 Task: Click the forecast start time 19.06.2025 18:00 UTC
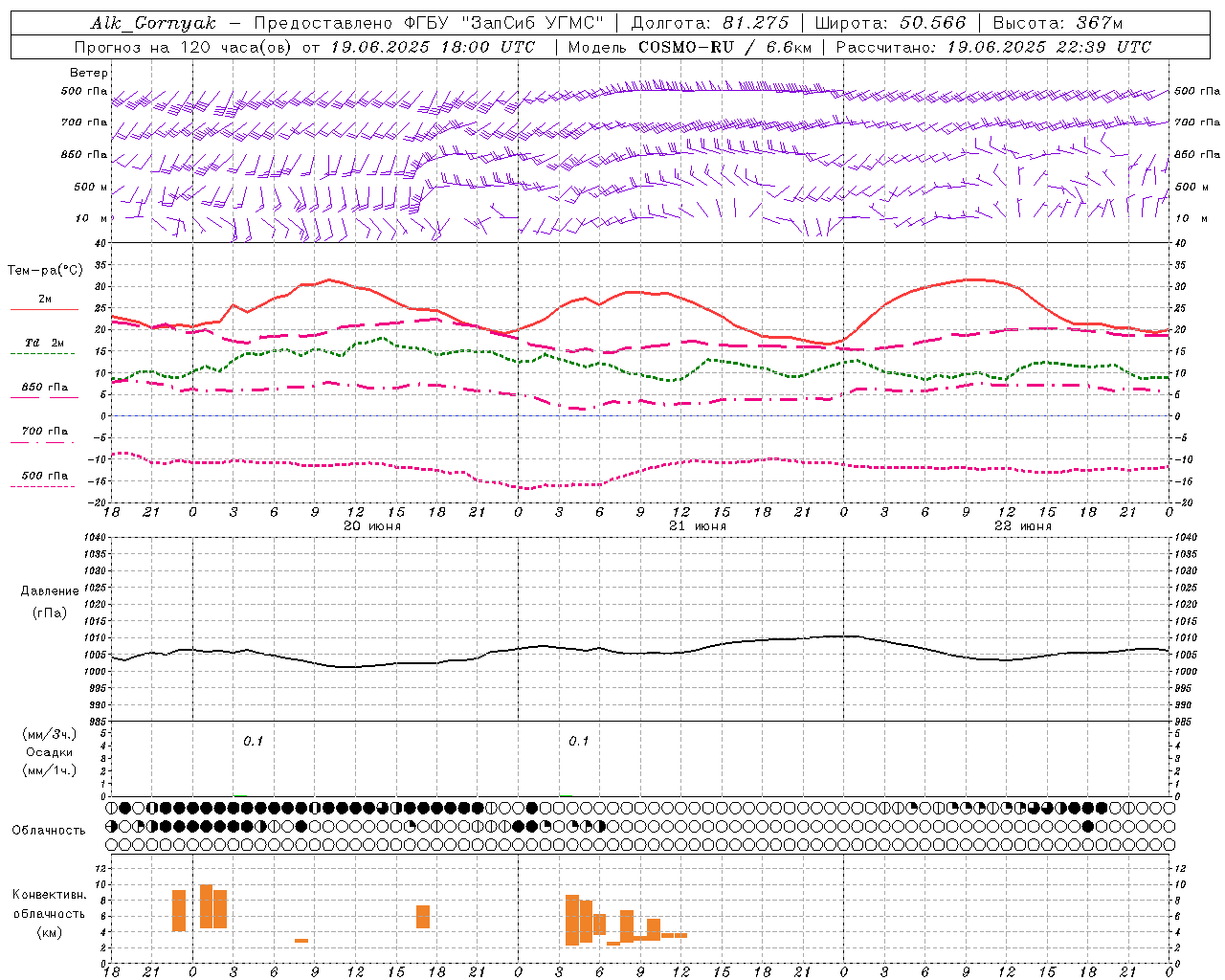433,47
